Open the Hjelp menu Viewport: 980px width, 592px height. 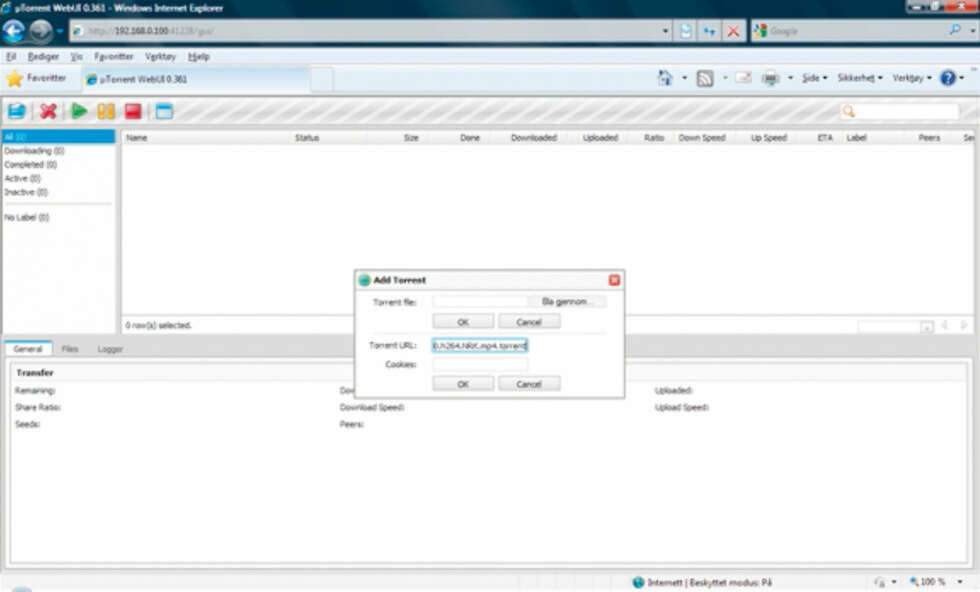click(x=199, y=56)
